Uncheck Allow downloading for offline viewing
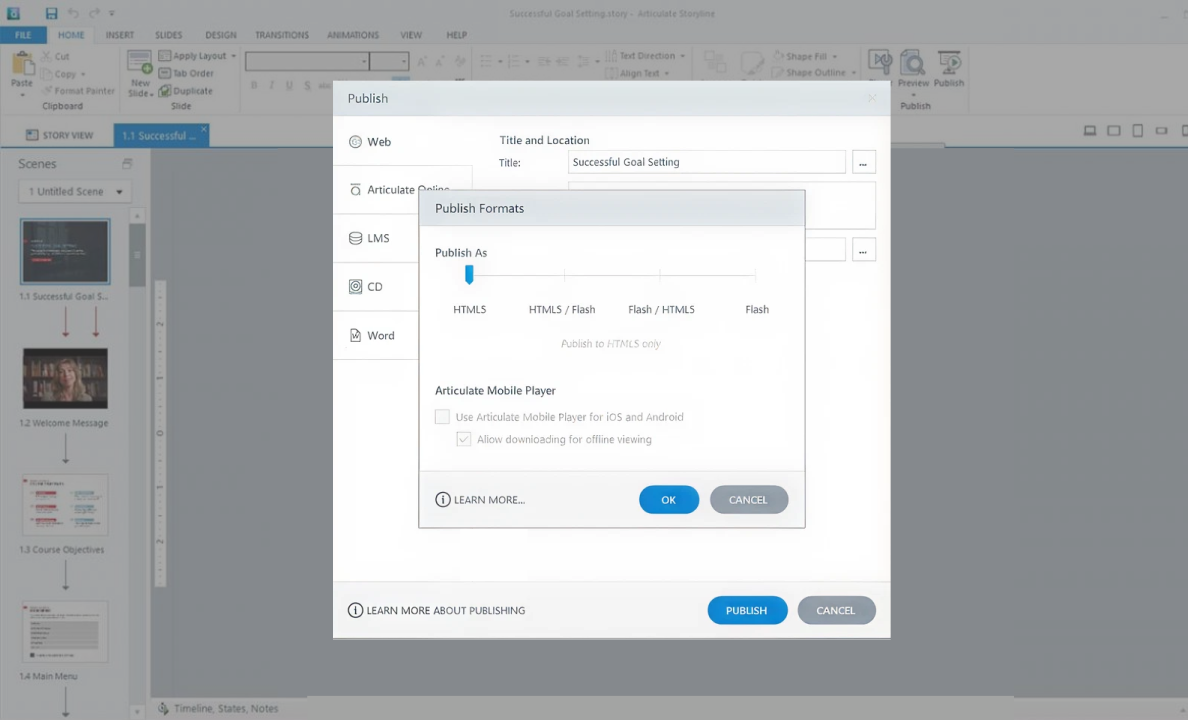This screenshot has width=1188, height=720. pos(463,439)
